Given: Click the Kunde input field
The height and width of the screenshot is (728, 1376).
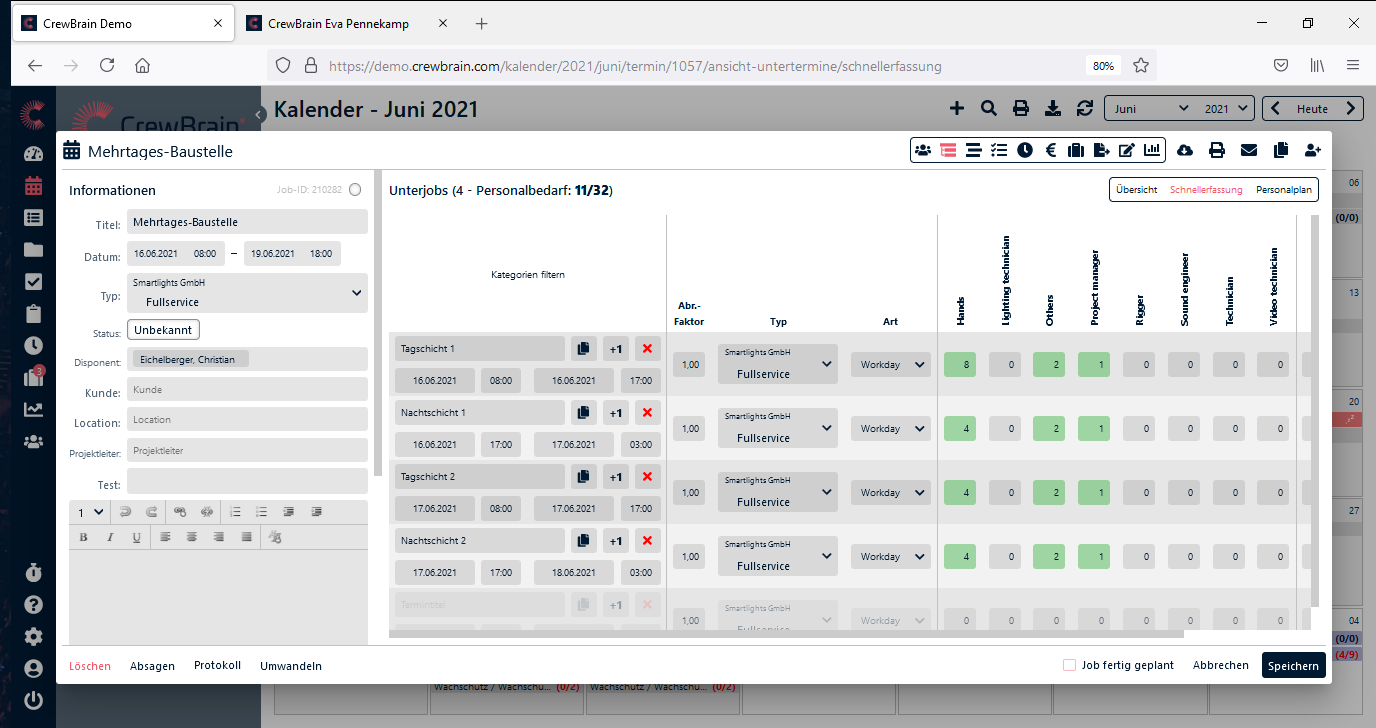Looking at the screenshot, I should pyautogui.click(x=247, y=390).
